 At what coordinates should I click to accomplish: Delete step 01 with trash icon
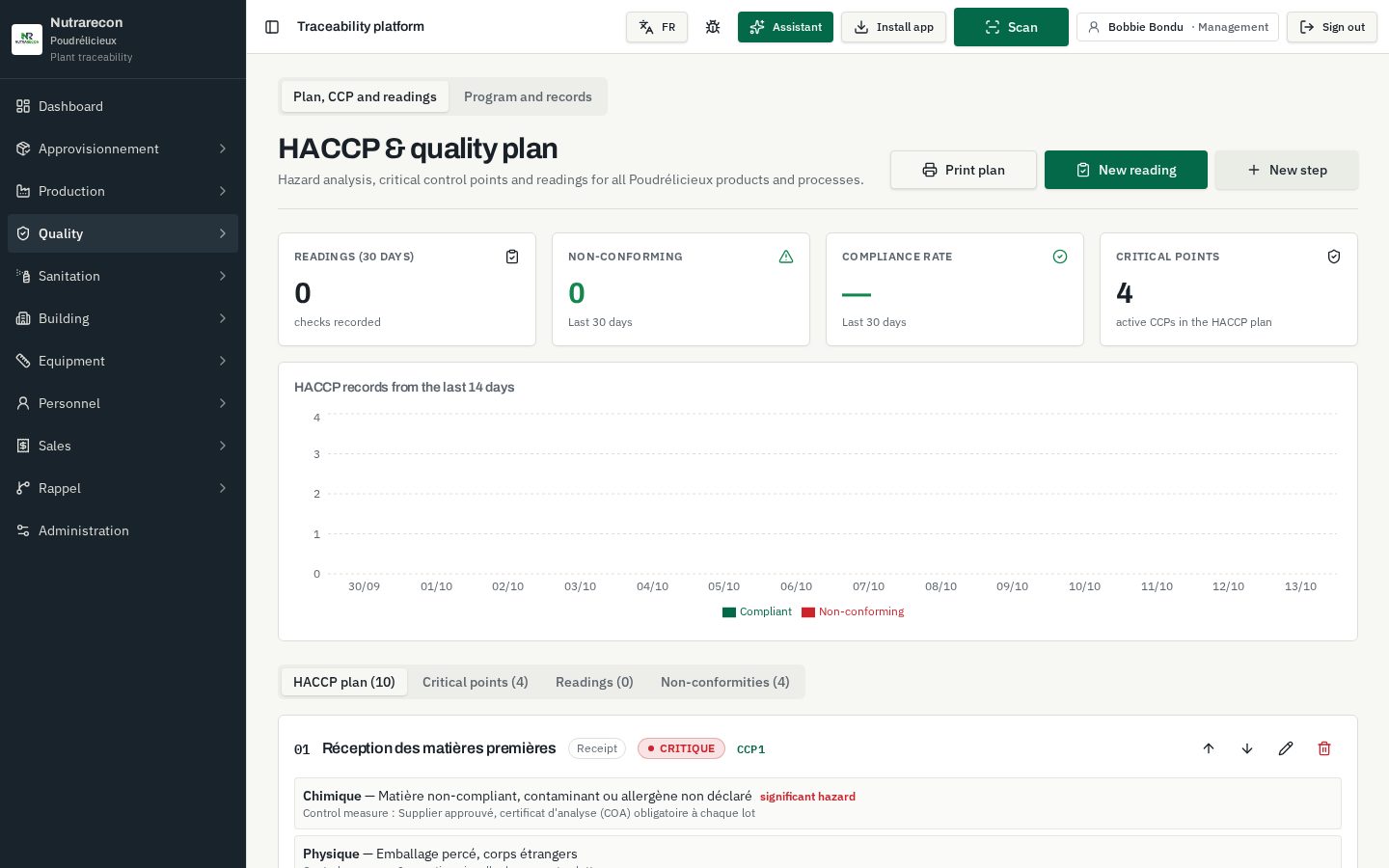click(x=1324, y=748)
